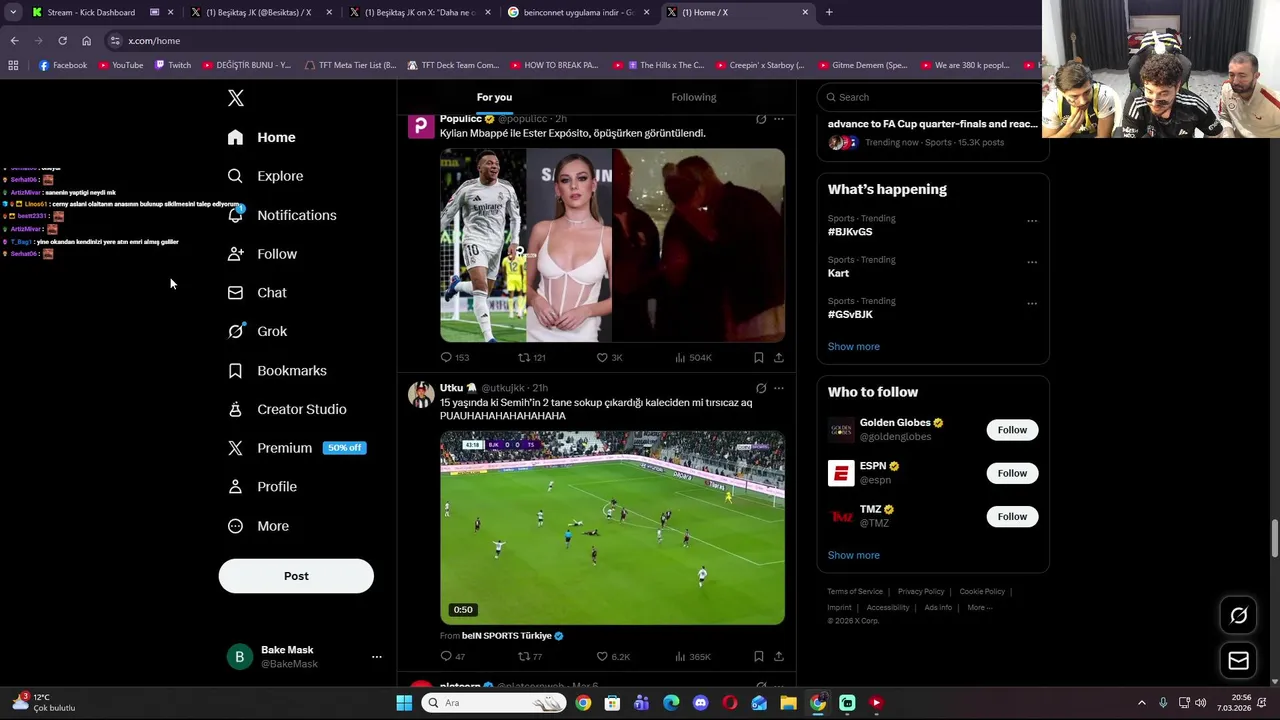Image resolution: width=1280 pixels, height=720 pixels.
Task: Open the YouTube bookmark in the bookmarks bar
Action: pos(120,65)
